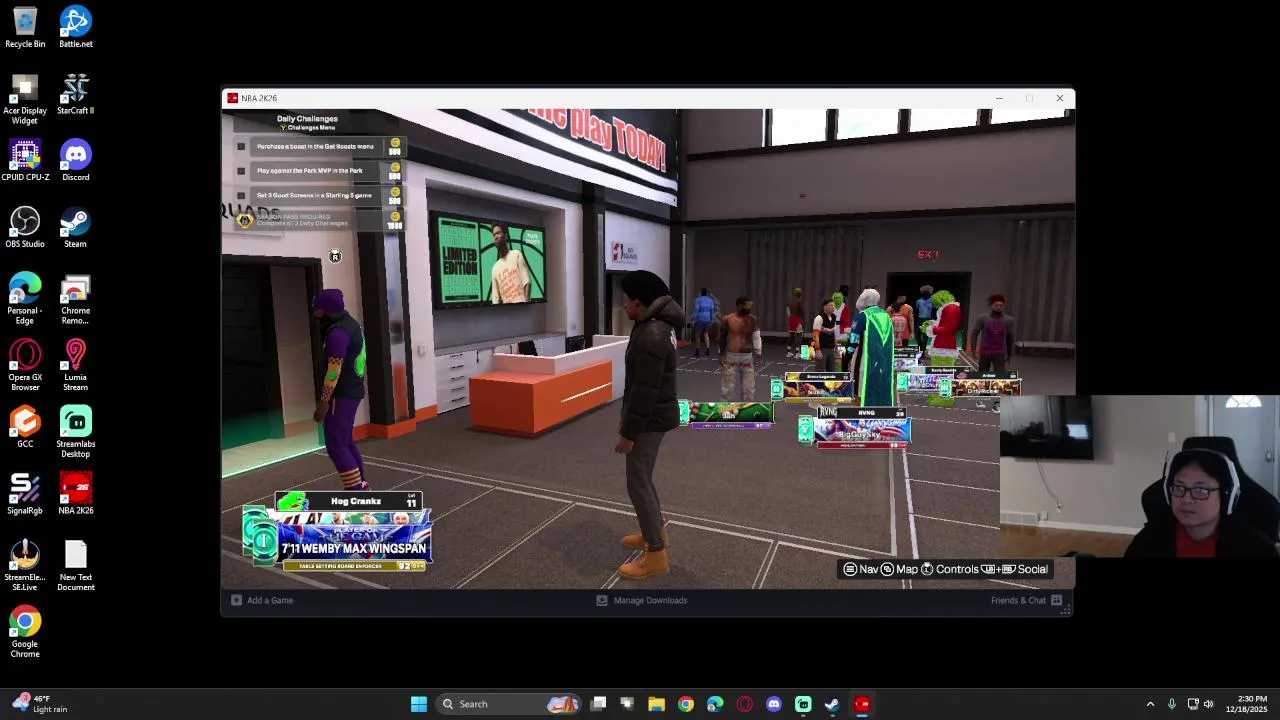The height and width of the screenshot is (720, 1280).
Task: Open network settings tray icon
Action: [1192, 704]
